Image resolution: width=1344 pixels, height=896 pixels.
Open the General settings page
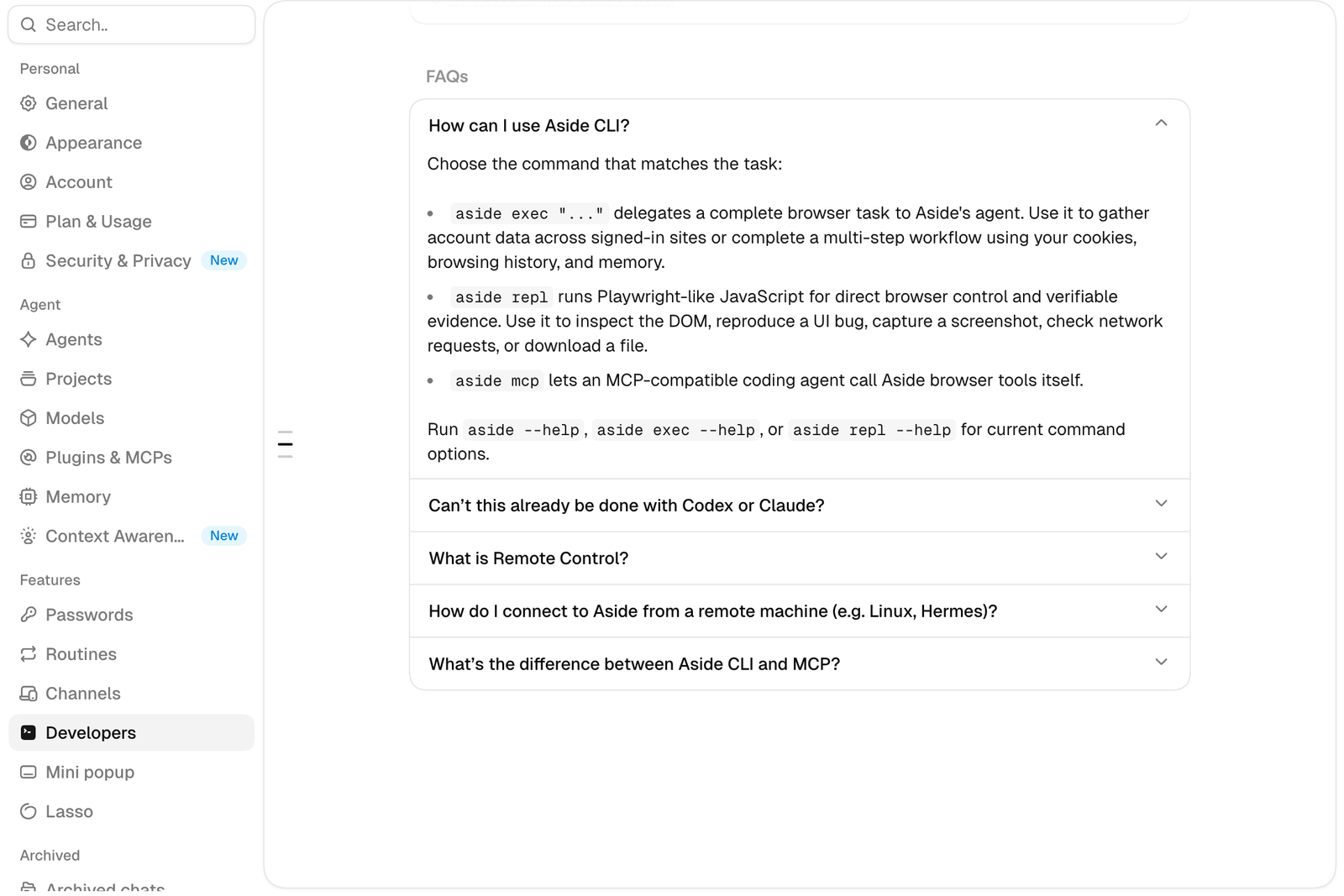tap(131, 103)
